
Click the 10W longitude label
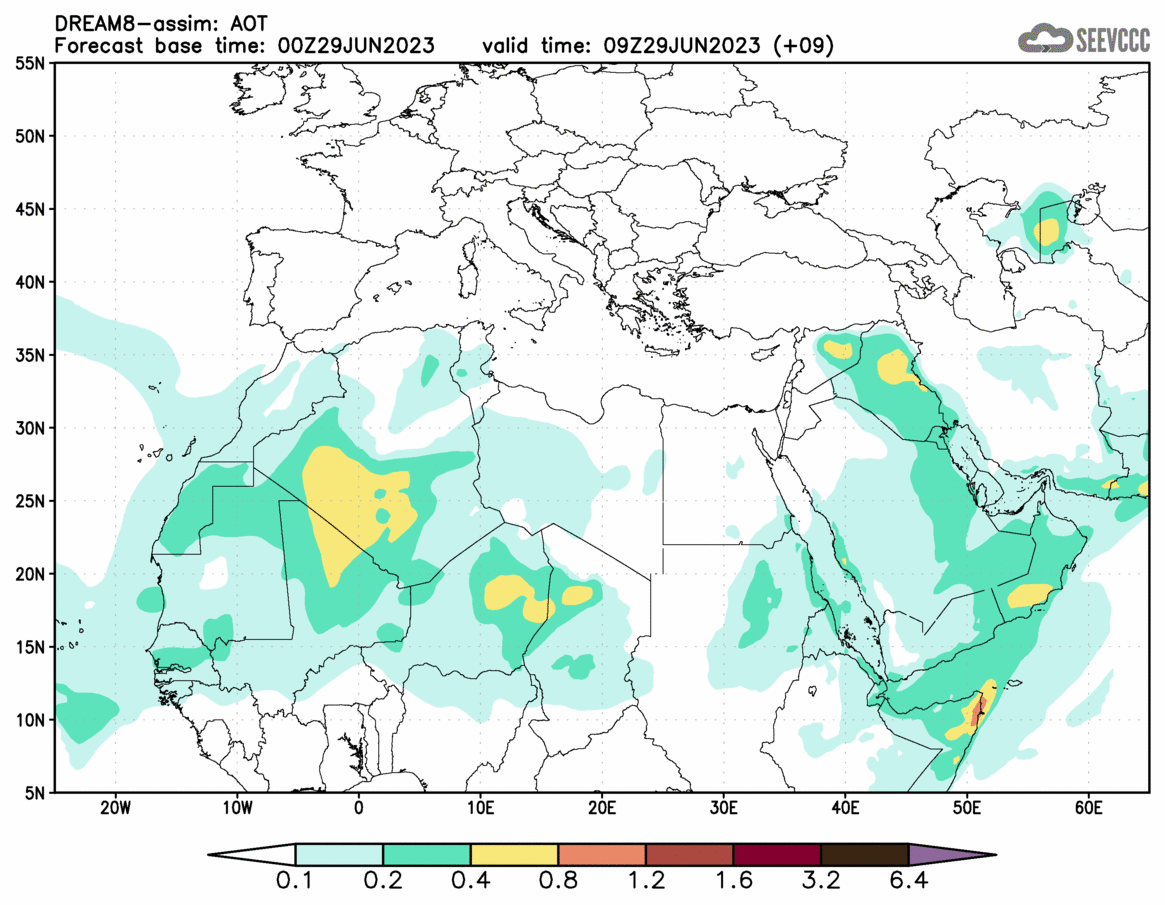pyautogui.click(x=237, y=808)
